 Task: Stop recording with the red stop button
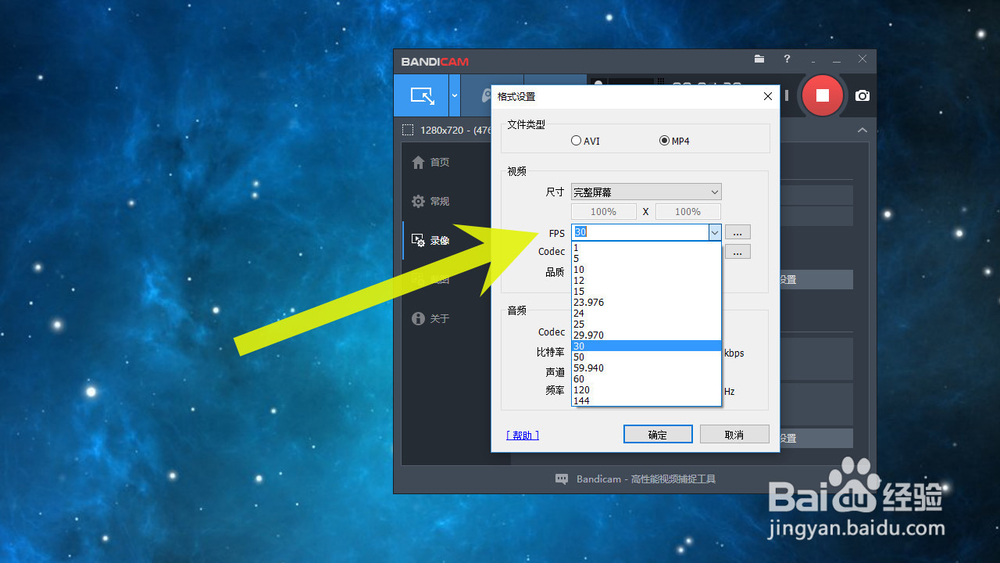(822, 96)
